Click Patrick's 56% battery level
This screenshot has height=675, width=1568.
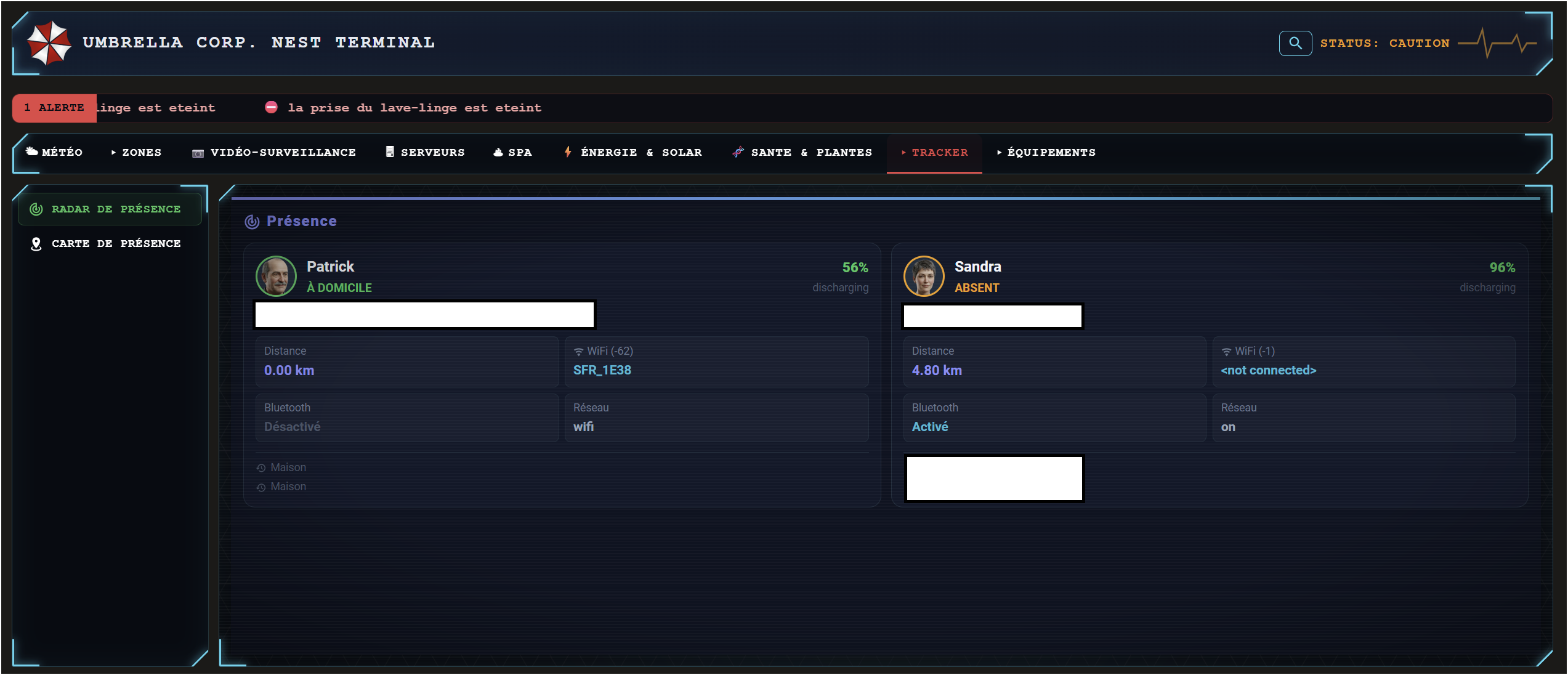click(x=855, y=267)
